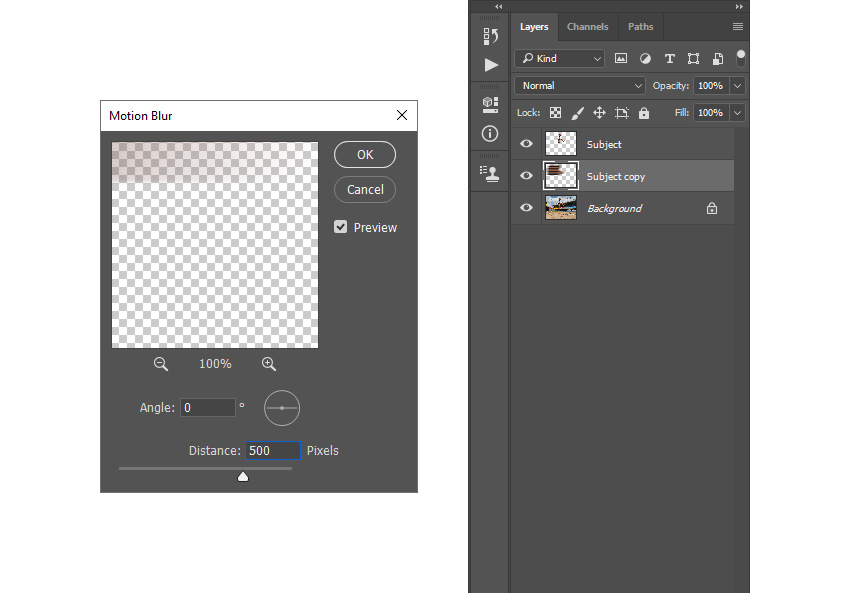This screenshot has width=850, height=593.
Task: Click the lock position move icon
Action: (x=599, y=113)
